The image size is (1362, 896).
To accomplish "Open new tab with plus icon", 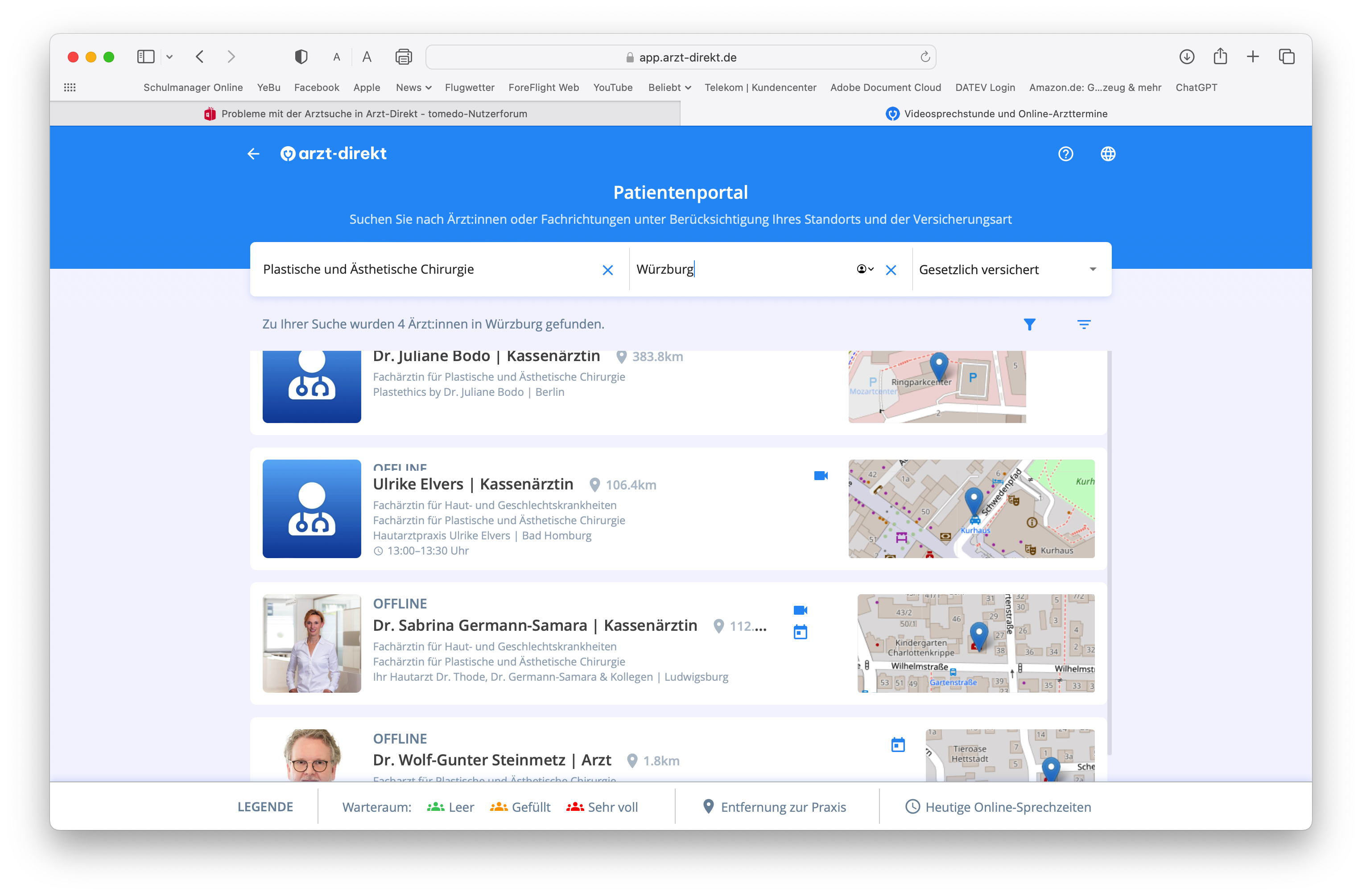I will [1253, 57].
